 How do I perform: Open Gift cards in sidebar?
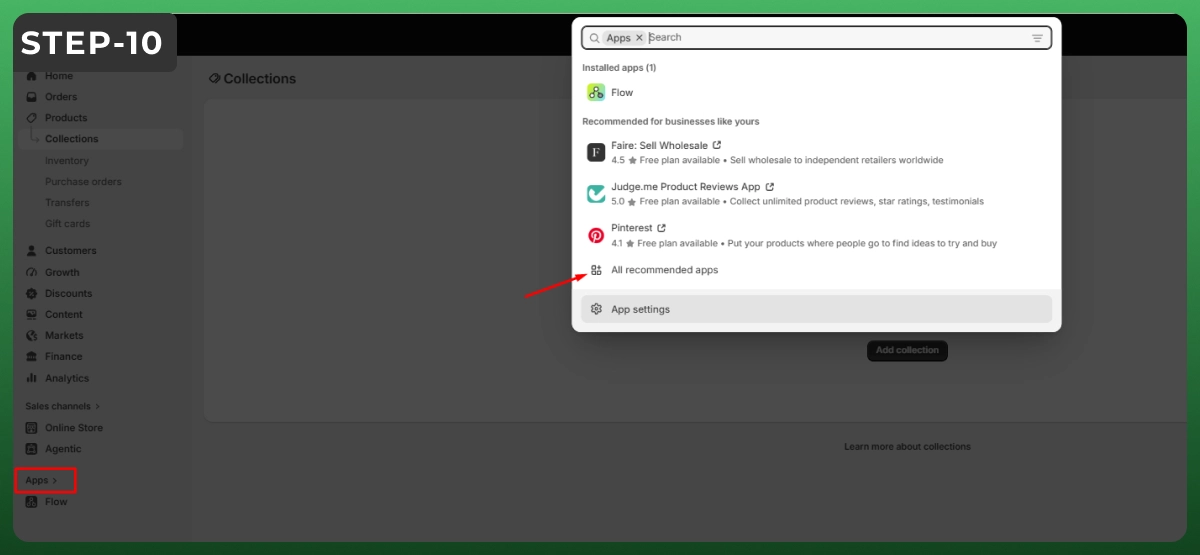pyautogui.click(x=67, y=224)
